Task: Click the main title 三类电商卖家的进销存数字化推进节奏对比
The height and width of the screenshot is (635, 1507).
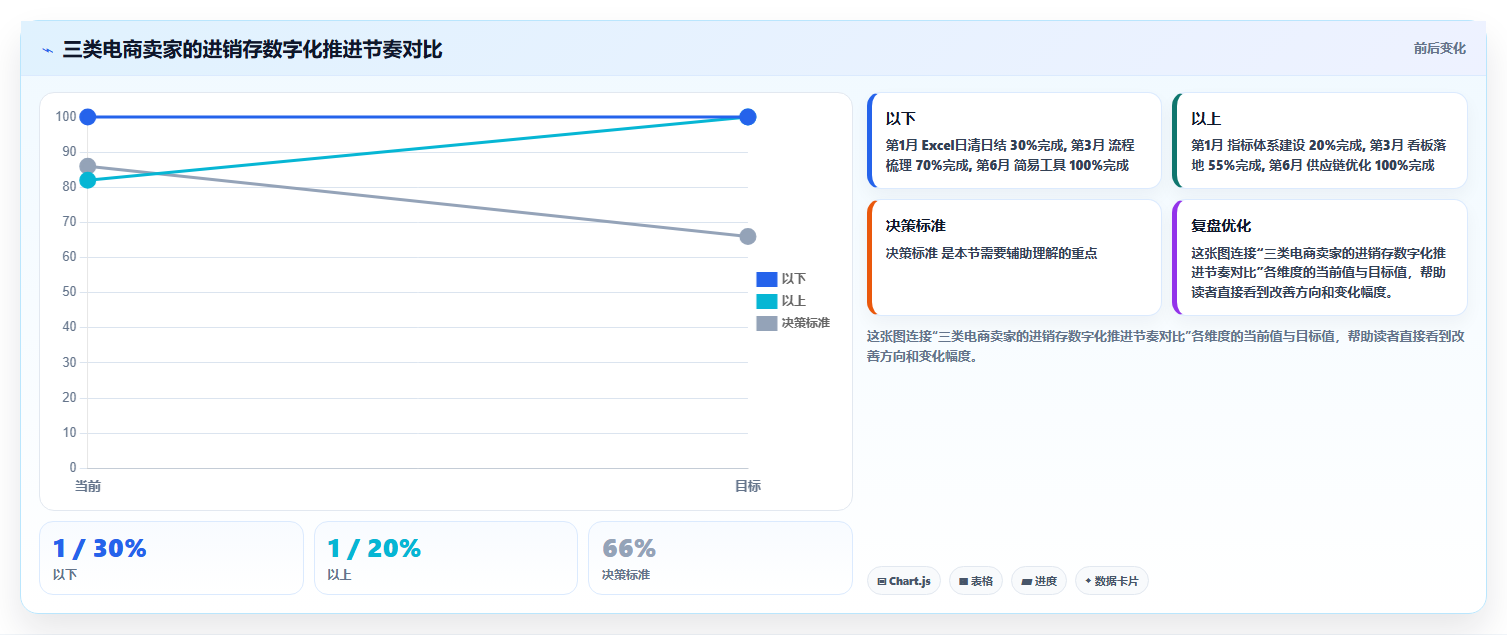Action: (253, 50)
